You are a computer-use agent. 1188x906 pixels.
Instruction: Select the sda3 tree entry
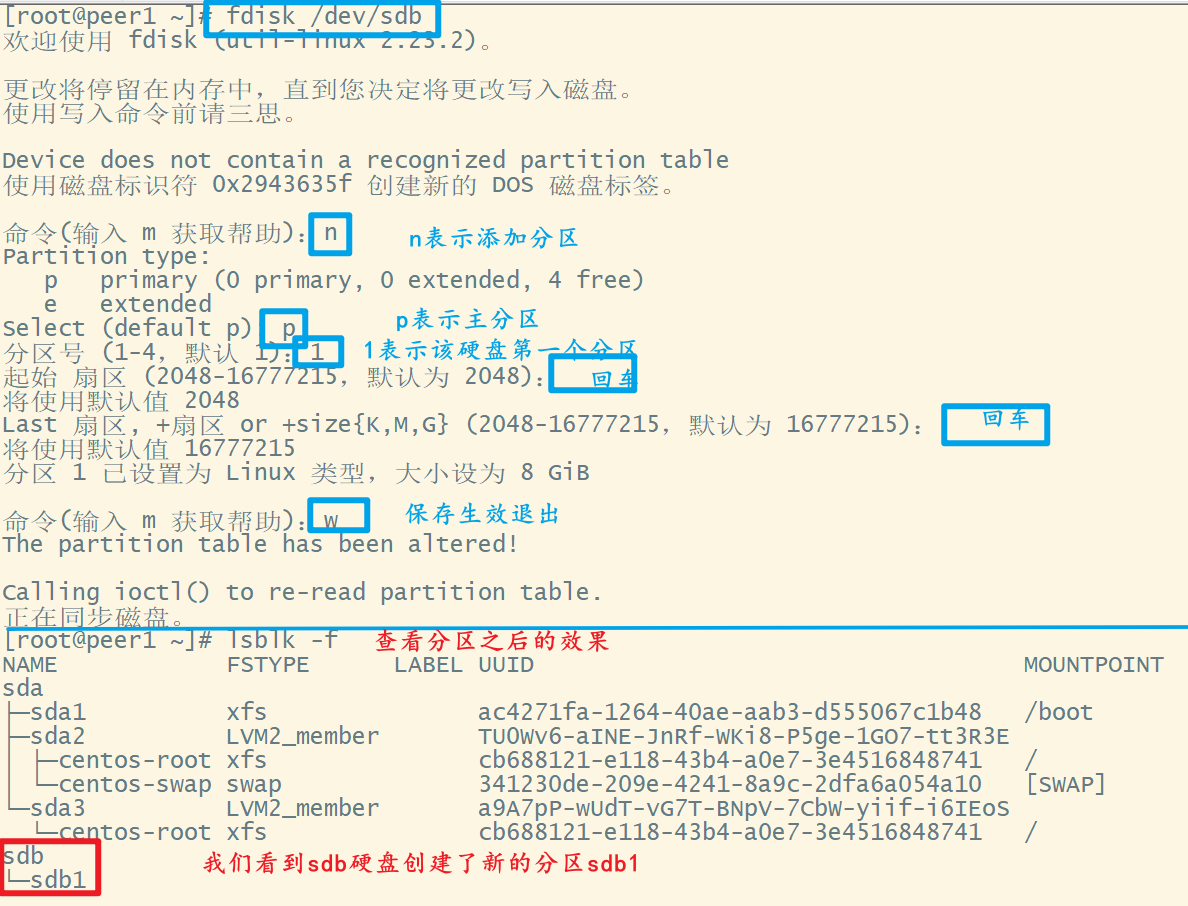[x=58, y=808]
